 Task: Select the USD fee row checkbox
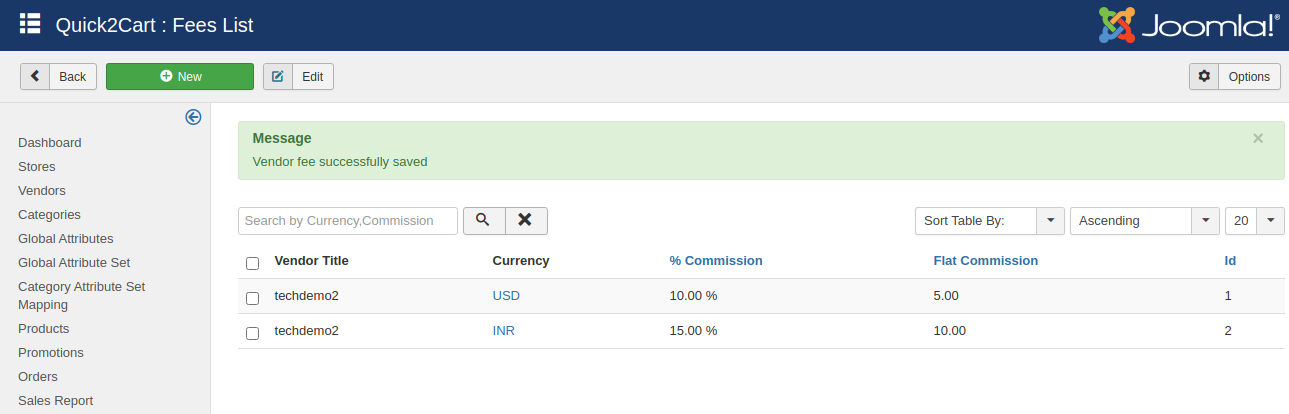pos(252,298)
